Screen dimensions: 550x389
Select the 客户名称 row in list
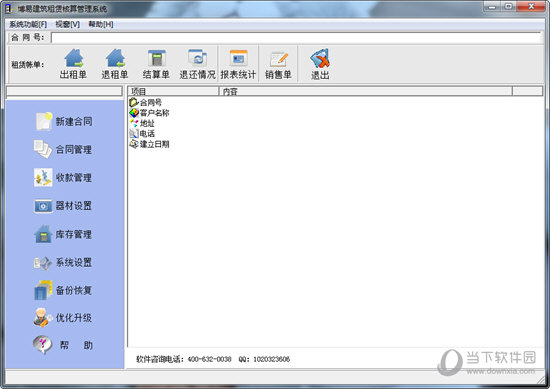[x=149, y=113]
